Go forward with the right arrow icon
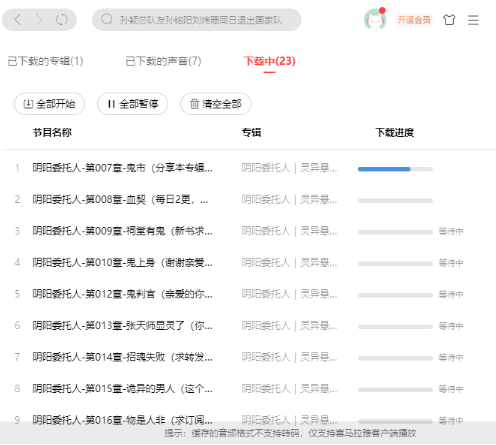496x445 pixels. [39, 20]
